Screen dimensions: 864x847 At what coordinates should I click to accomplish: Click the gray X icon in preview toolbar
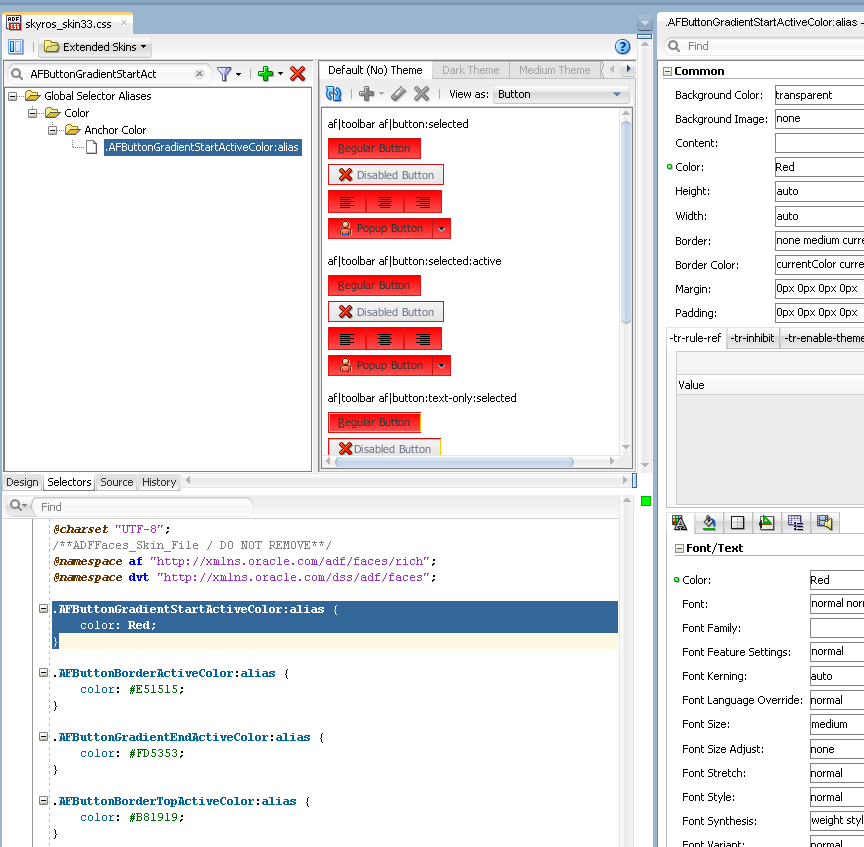(x=422, y=94)
